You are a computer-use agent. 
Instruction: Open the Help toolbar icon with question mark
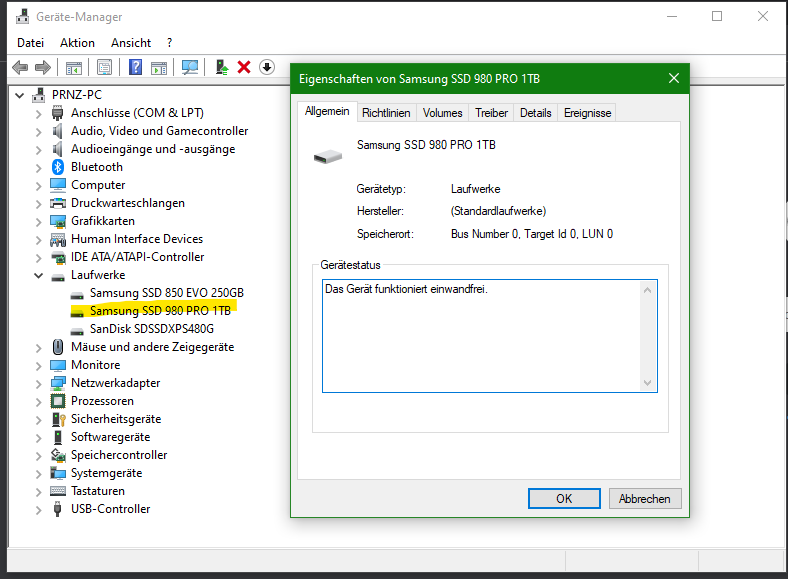coord(135,67)
